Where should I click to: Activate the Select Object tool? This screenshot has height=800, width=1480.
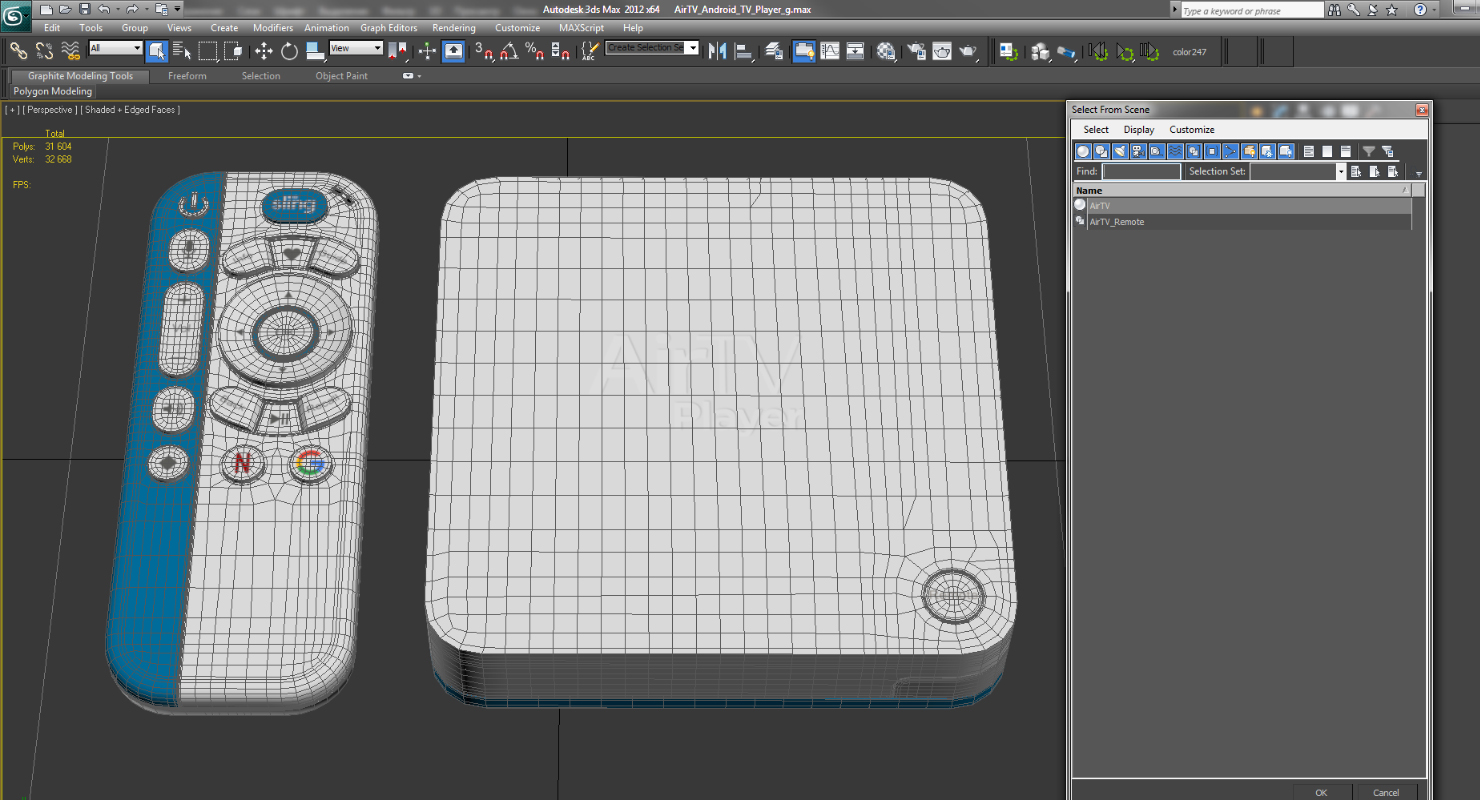(x=156, y=51)
